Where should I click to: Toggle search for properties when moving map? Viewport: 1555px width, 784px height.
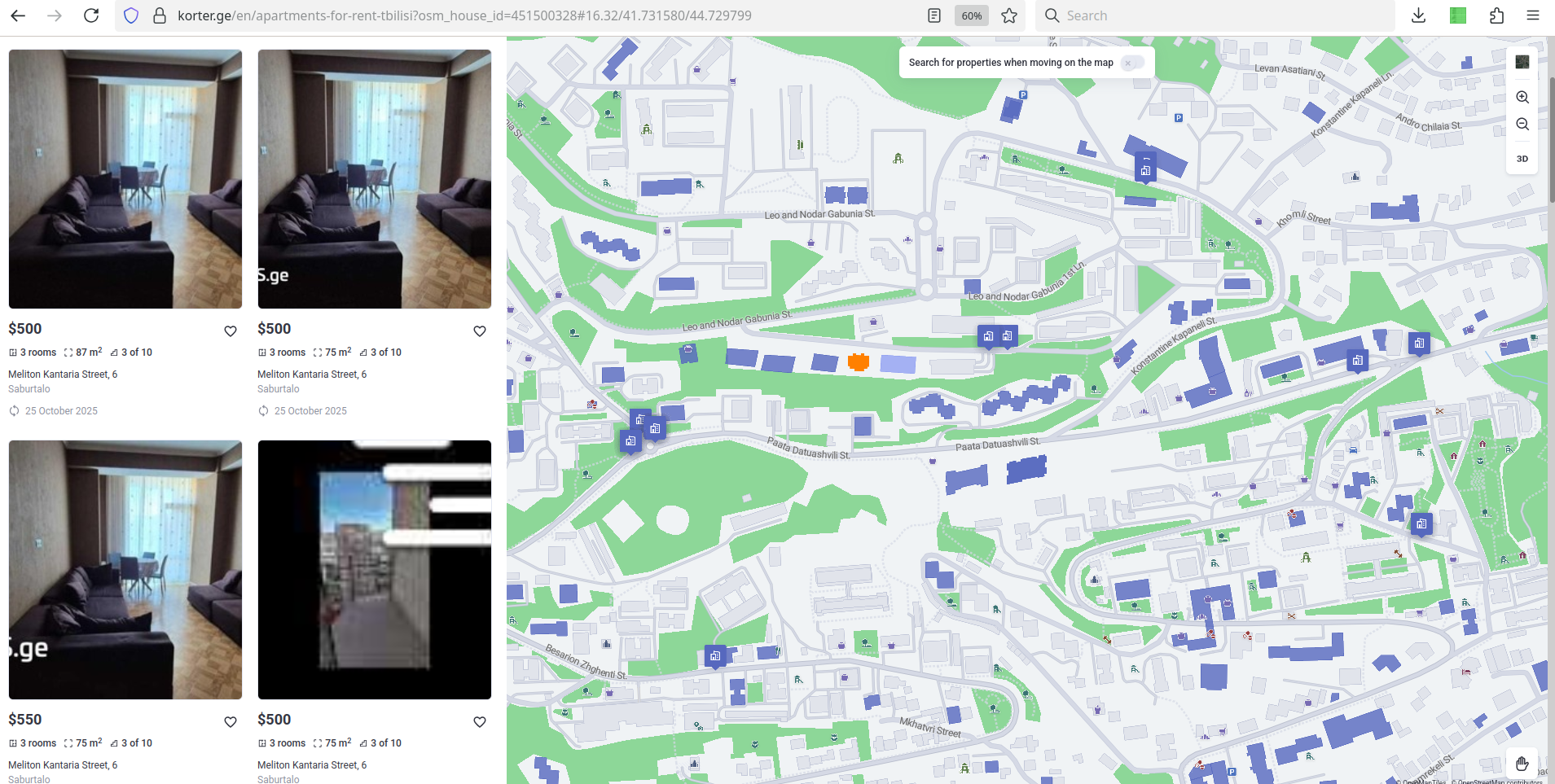[1131, 63]
